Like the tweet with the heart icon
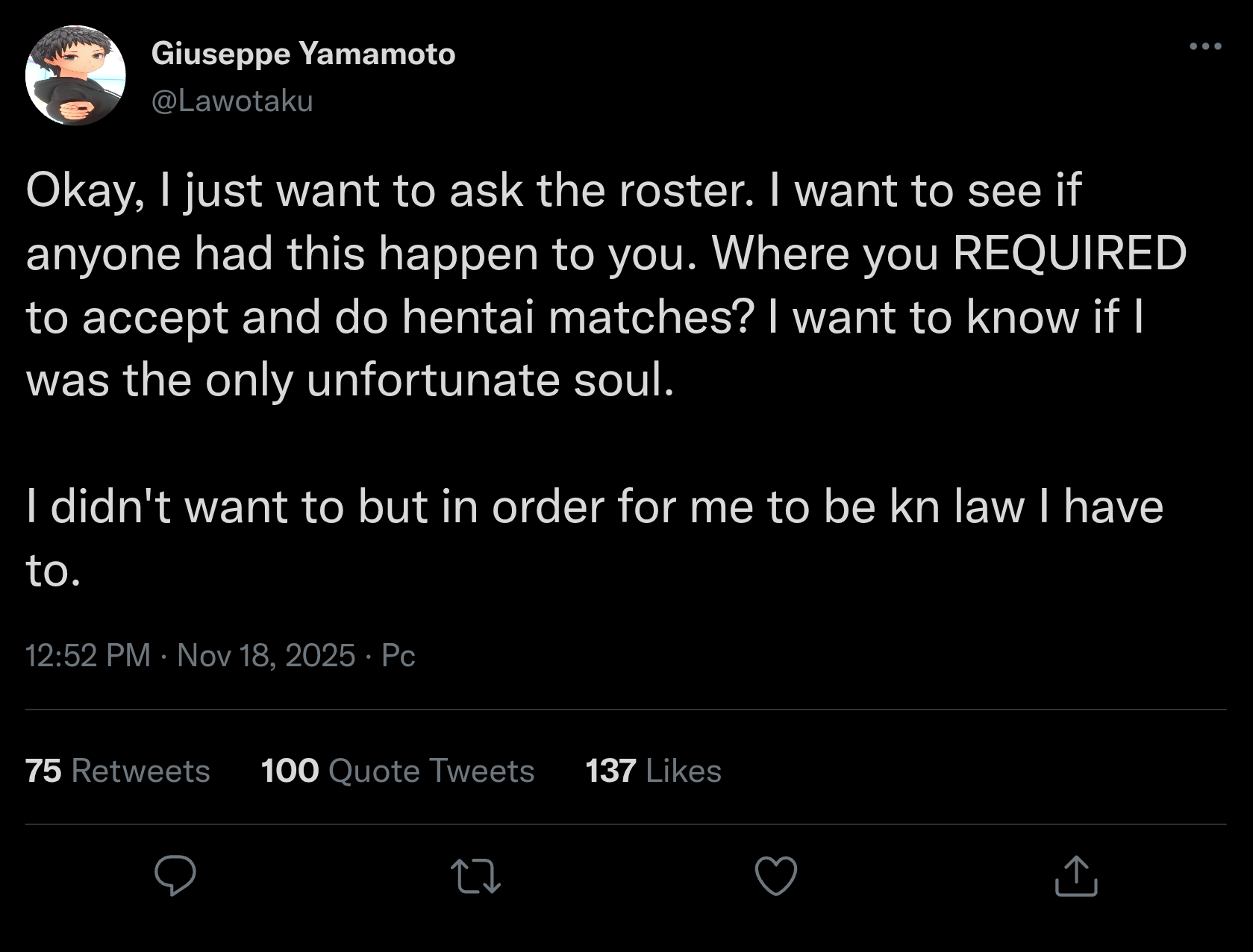1253x952 pixels. tap(776, 875)
